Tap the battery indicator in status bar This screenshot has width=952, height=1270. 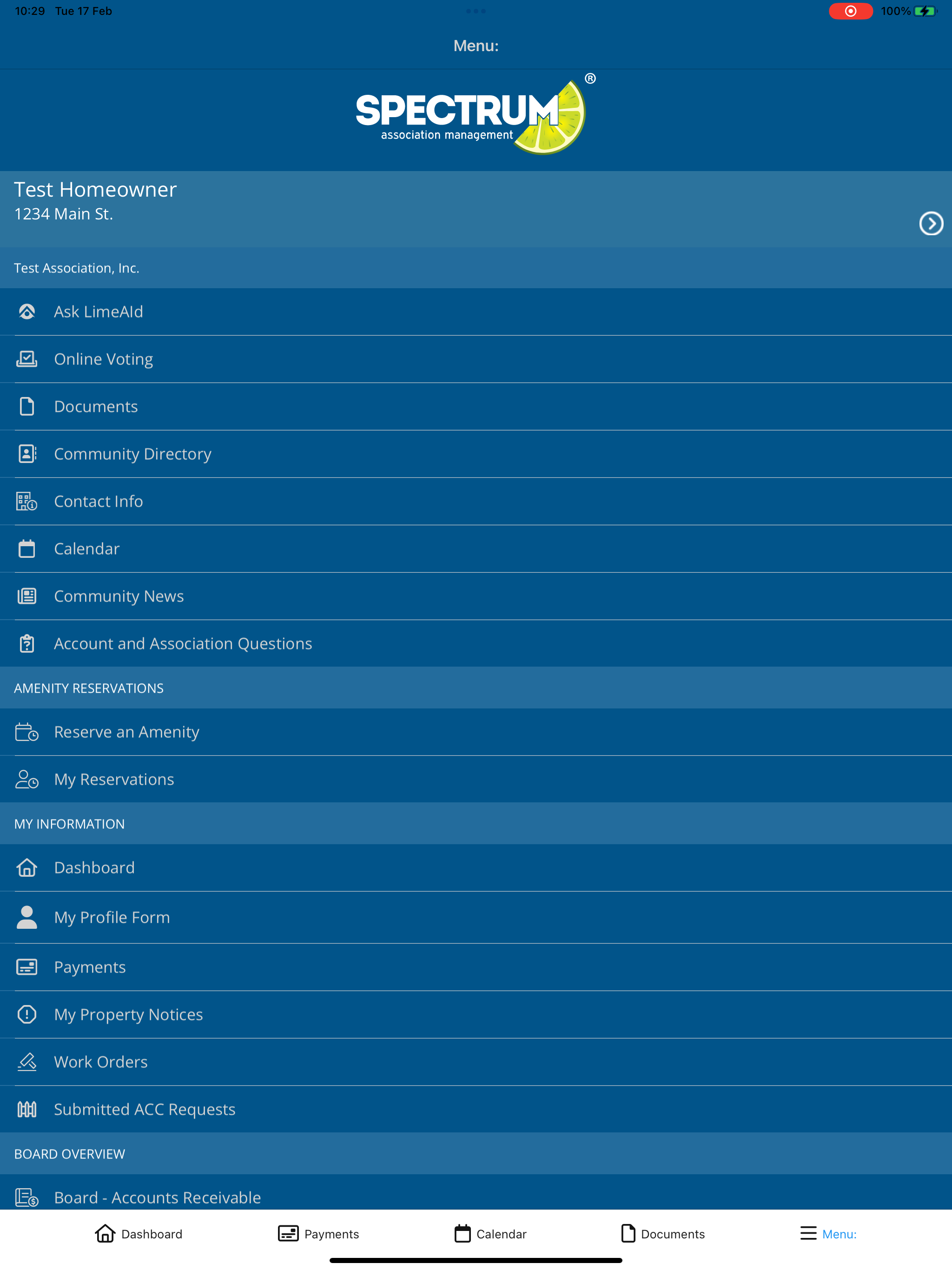coord(925,11)
